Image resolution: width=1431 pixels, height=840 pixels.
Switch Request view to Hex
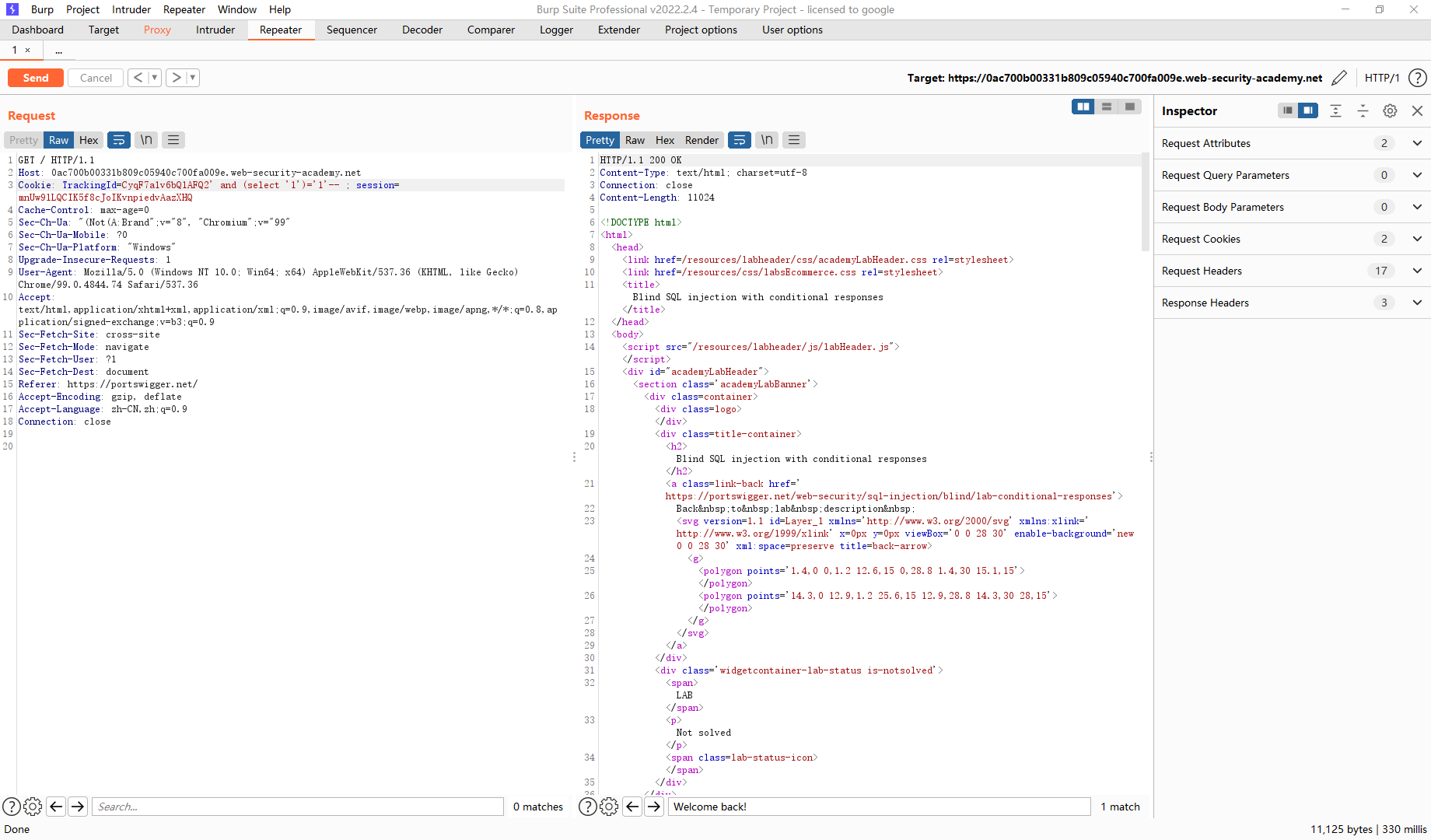coord(89,140)
